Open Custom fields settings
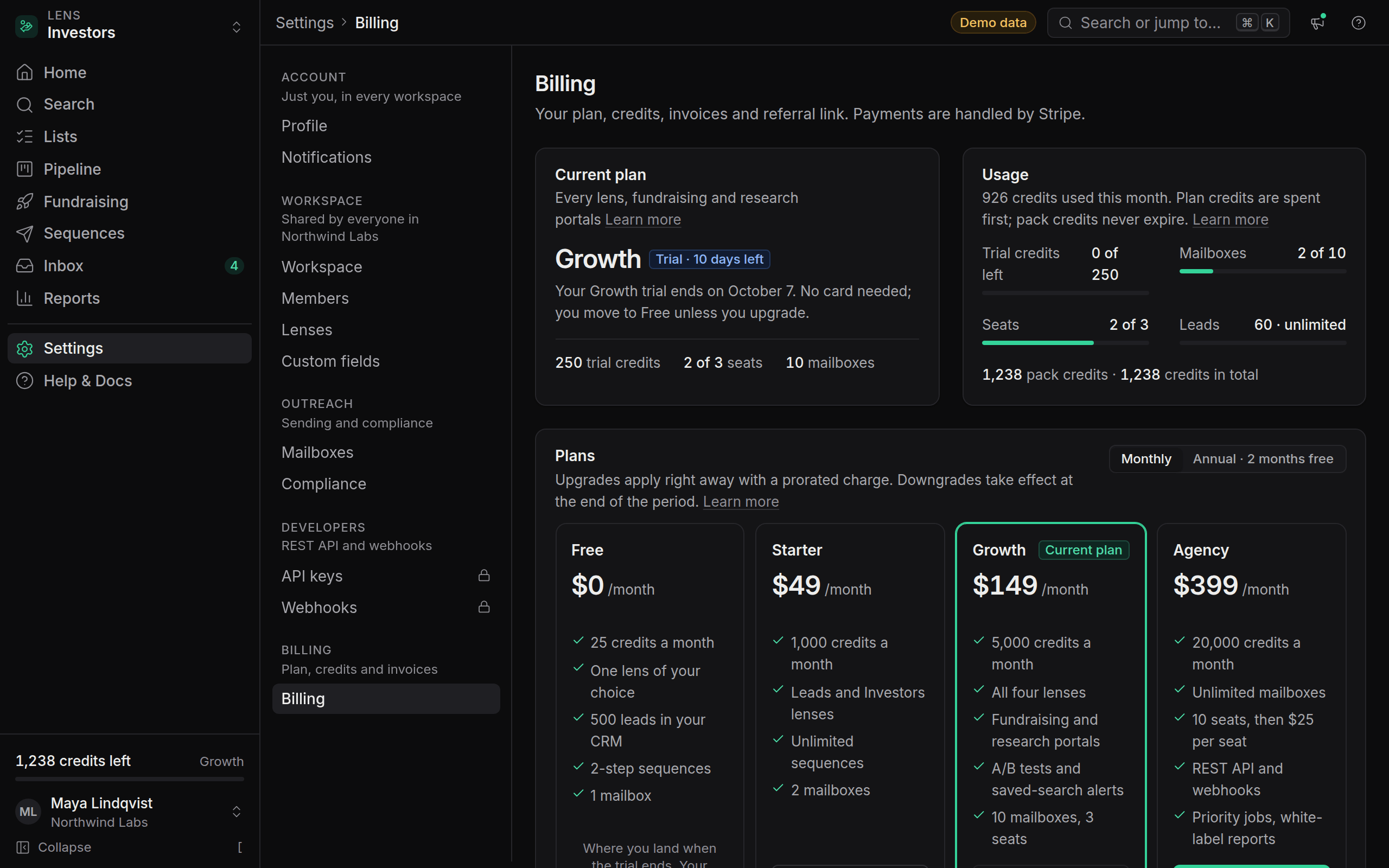The height and width of the screenshot is (868, 1389). [386, 362]
